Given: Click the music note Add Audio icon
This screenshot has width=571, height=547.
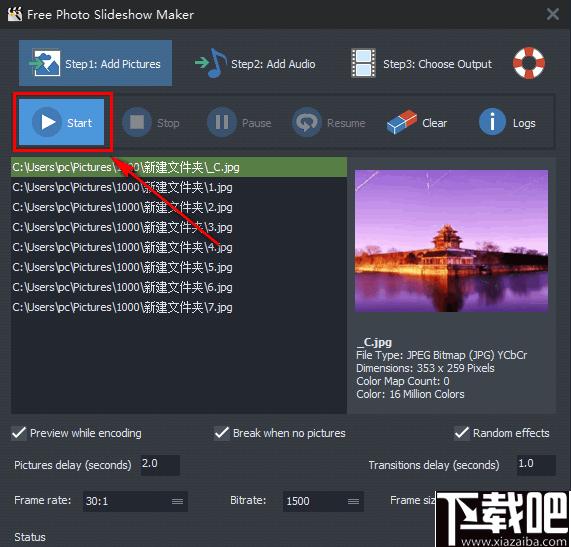Looking at the screenshot, I should 212,63.
